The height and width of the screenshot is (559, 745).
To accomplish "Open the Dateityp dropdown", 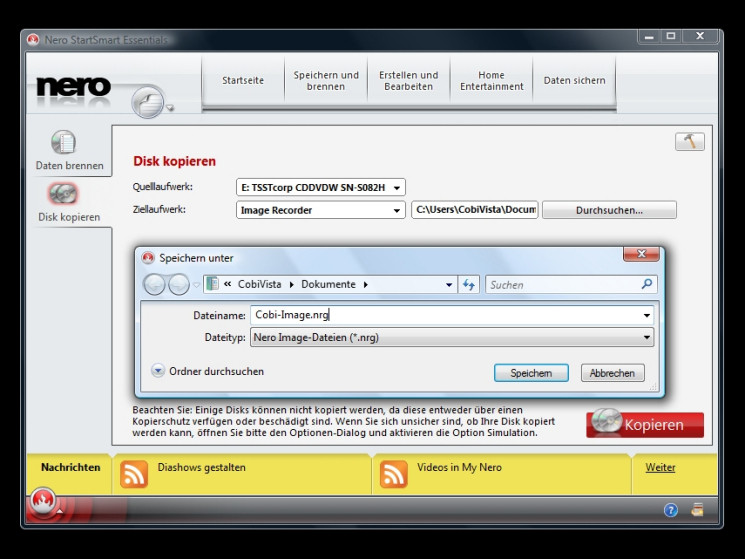I will coord(647,338).
